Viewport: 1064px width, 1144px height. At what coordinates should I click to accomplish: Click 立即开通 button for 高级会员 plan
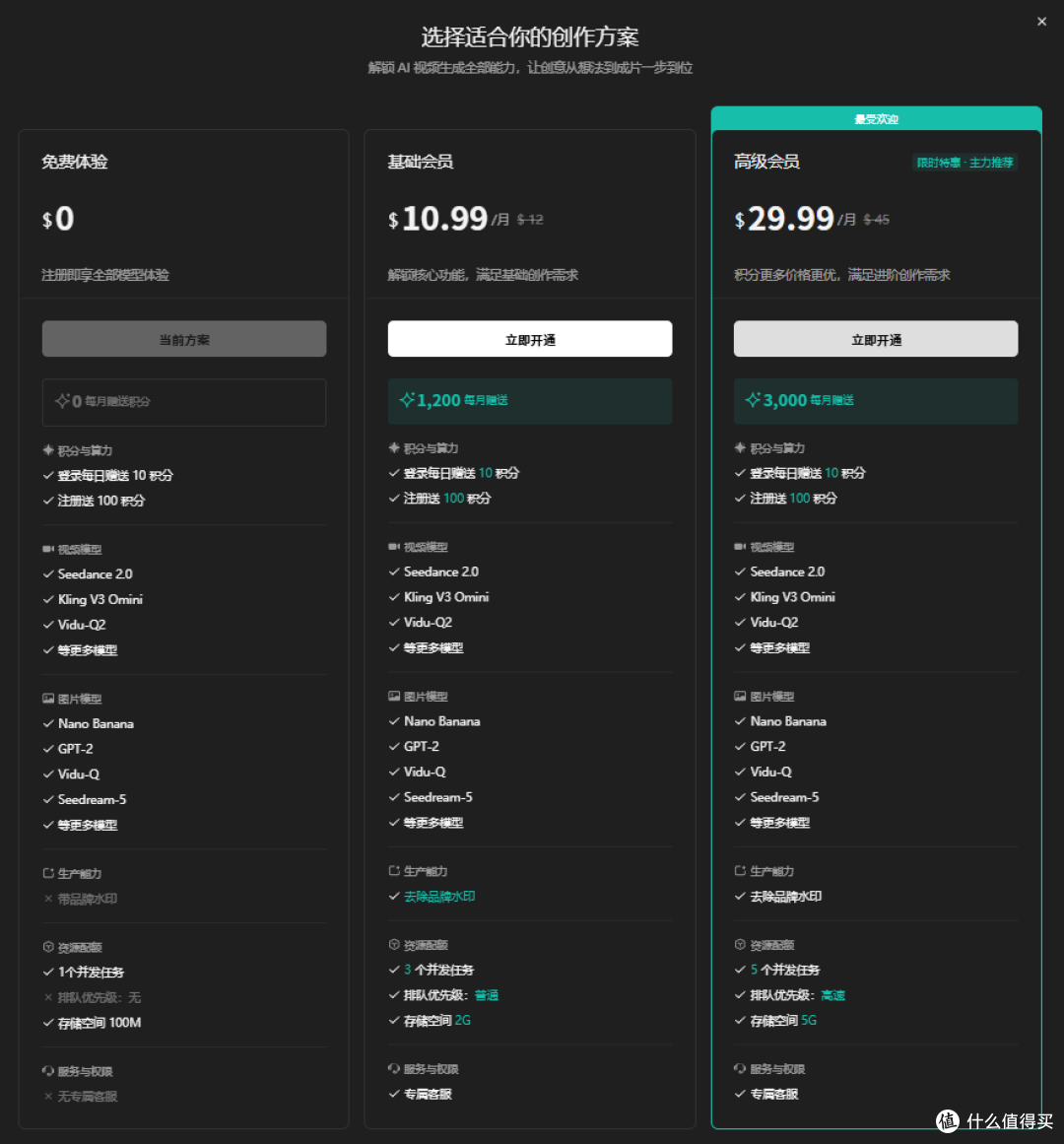[875, 339]
